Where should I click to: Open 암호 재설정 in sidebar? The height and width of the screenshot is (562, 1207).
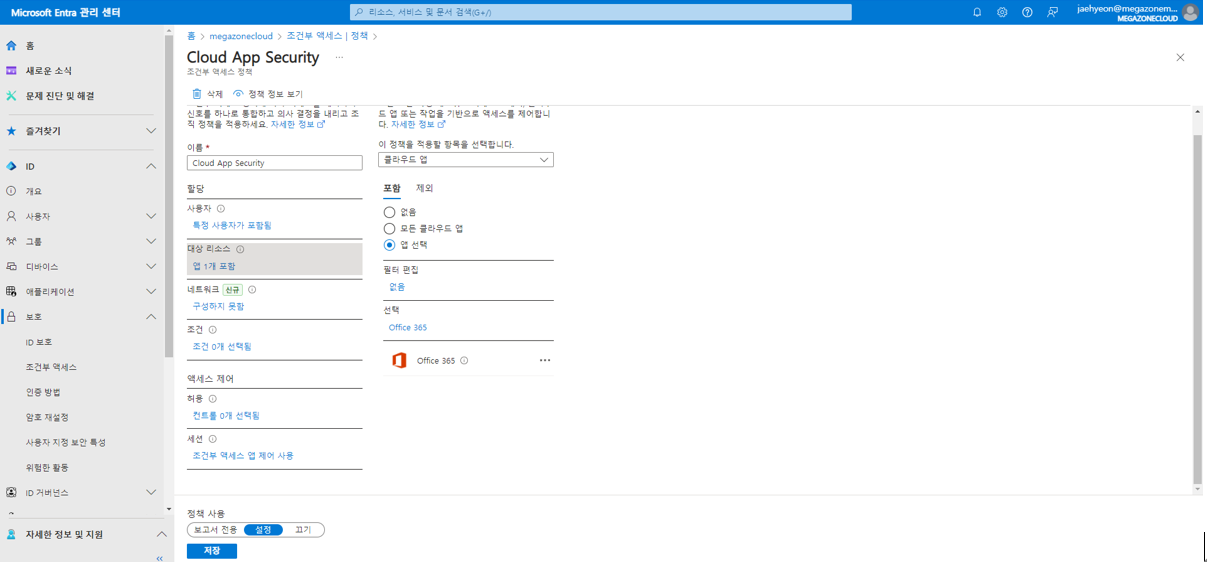[x=47, y=417]
